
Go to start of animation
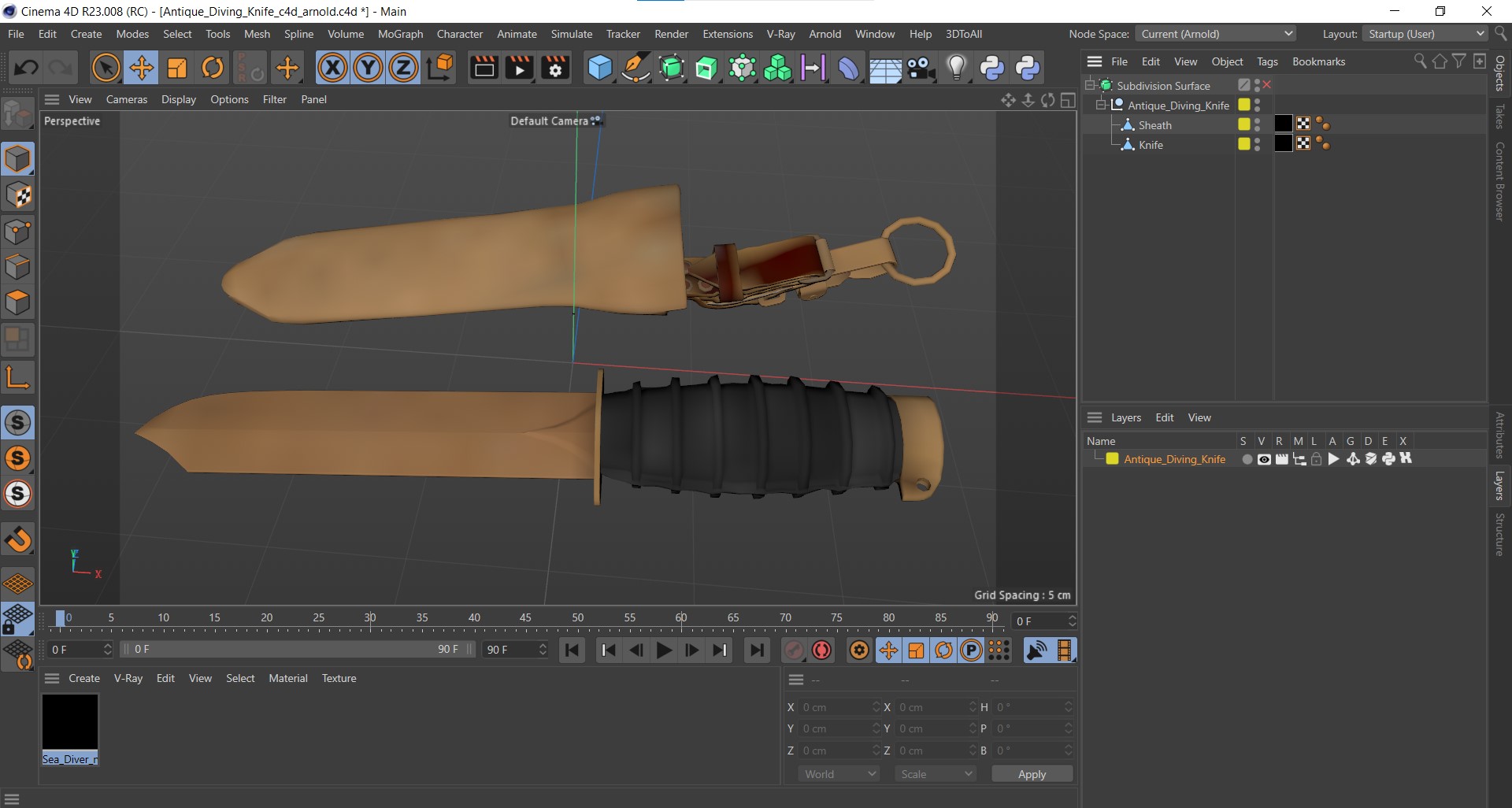572,650
